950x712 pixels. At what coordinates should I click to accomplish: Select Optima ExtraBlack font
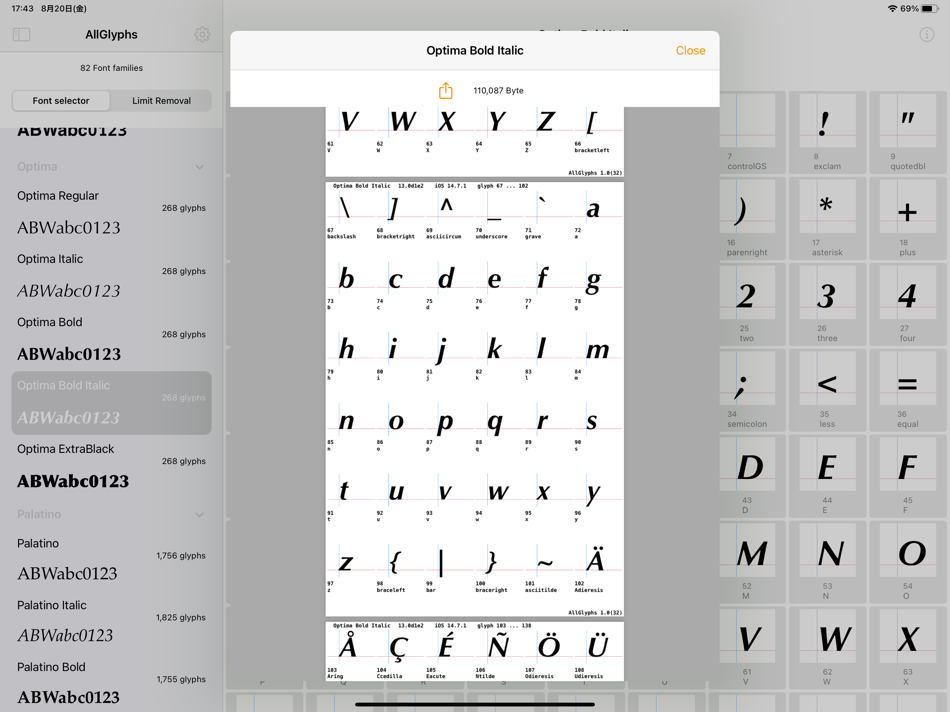pos(111,467)
